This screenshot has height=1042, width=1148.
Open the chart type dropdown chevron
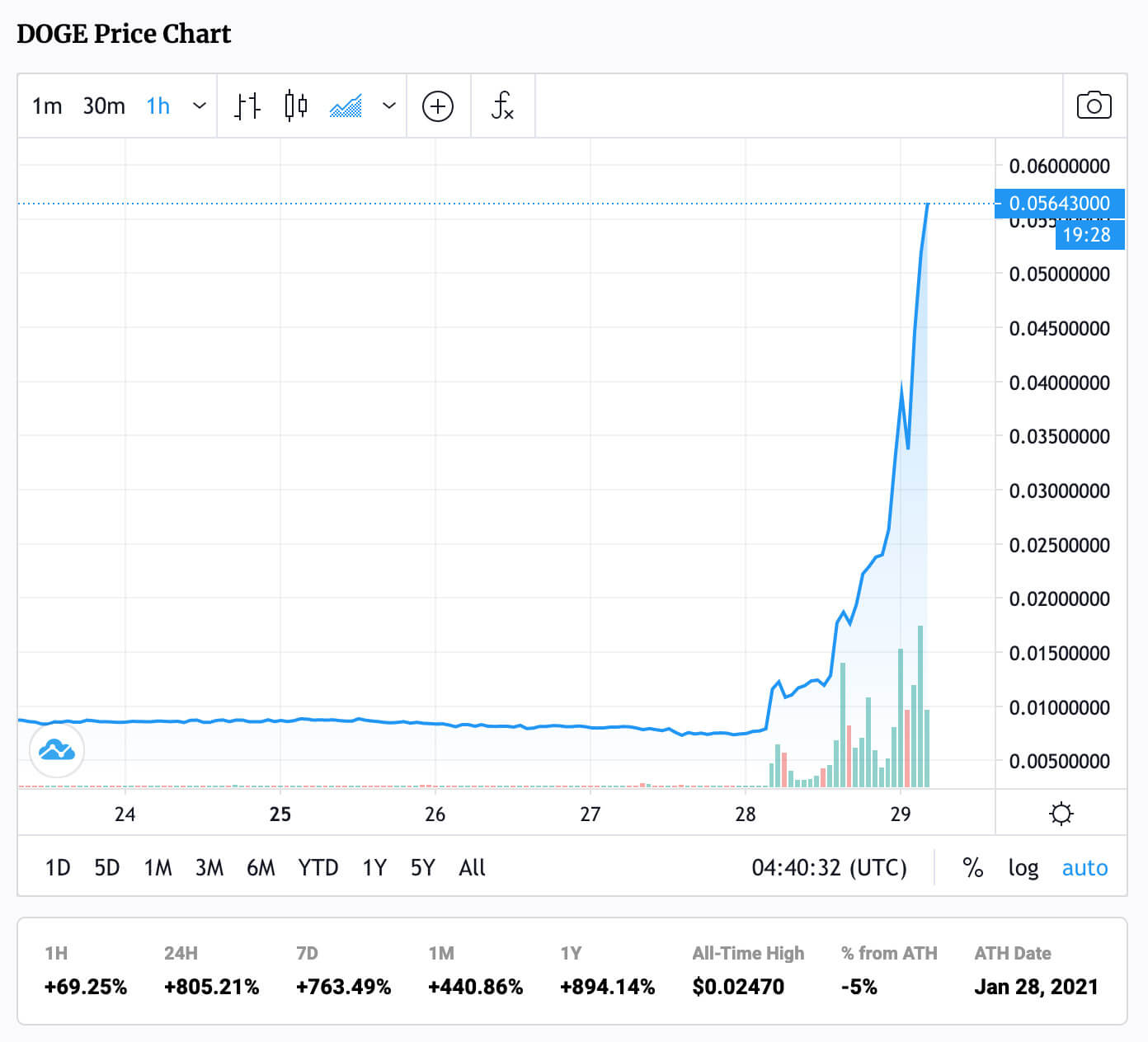tap(388, 106)
